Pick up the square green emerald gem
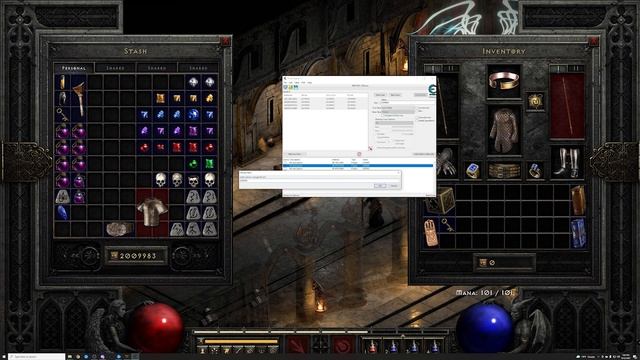 point(209,164)
